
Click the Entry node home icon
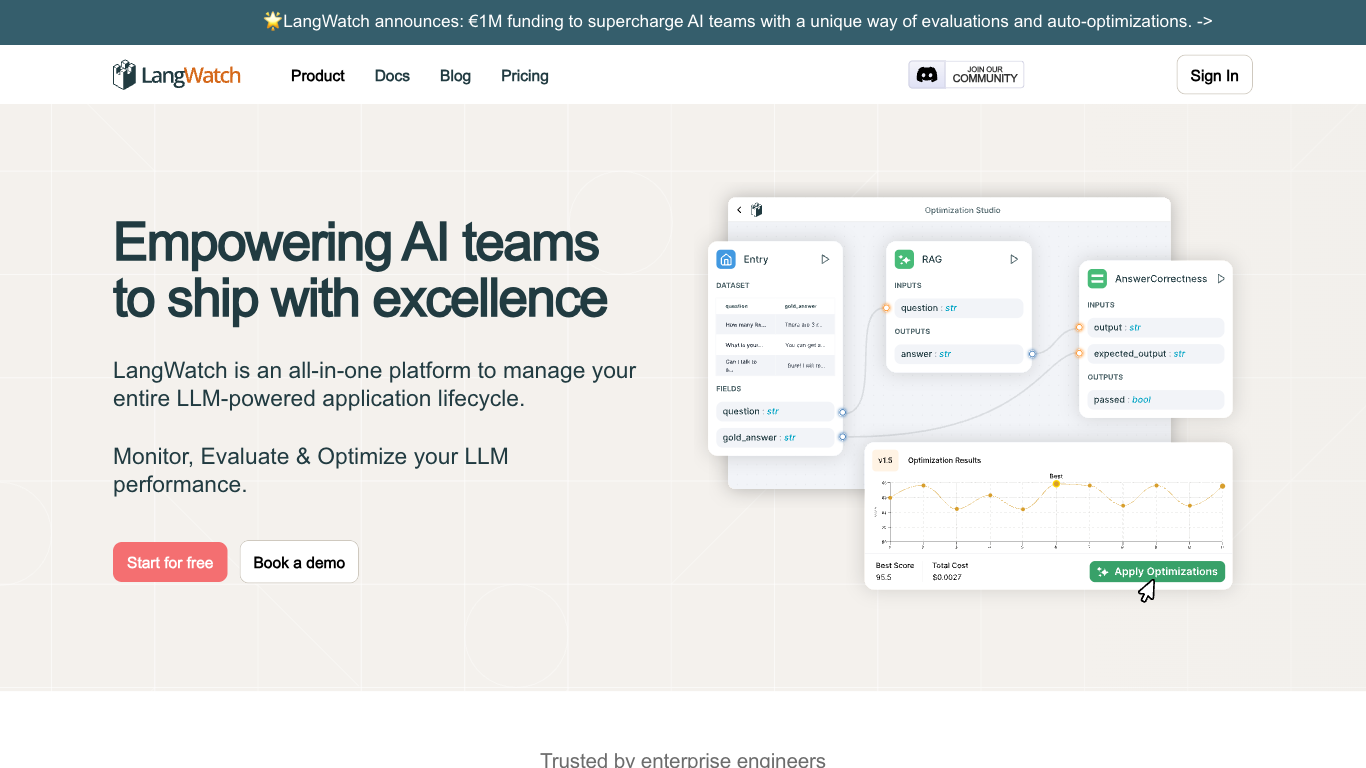pos(726,259)
